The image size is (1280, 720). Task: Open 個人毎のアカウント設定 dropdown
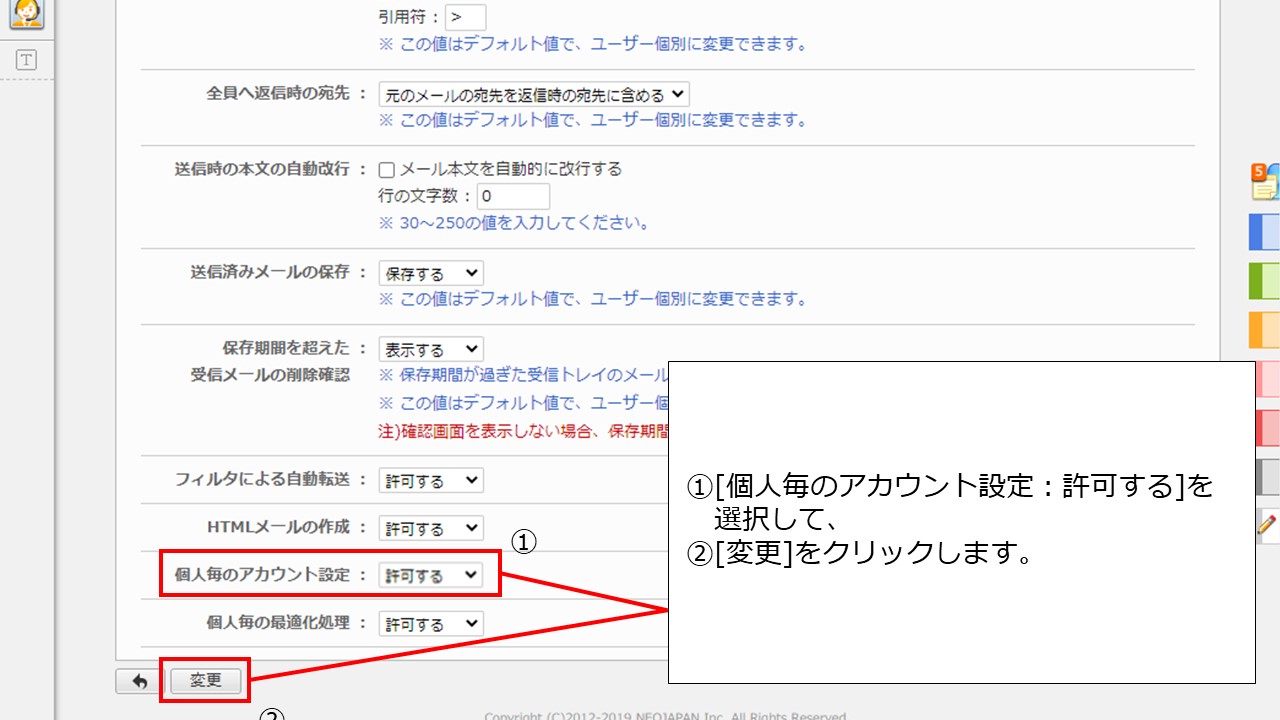[x=431, y=576]
